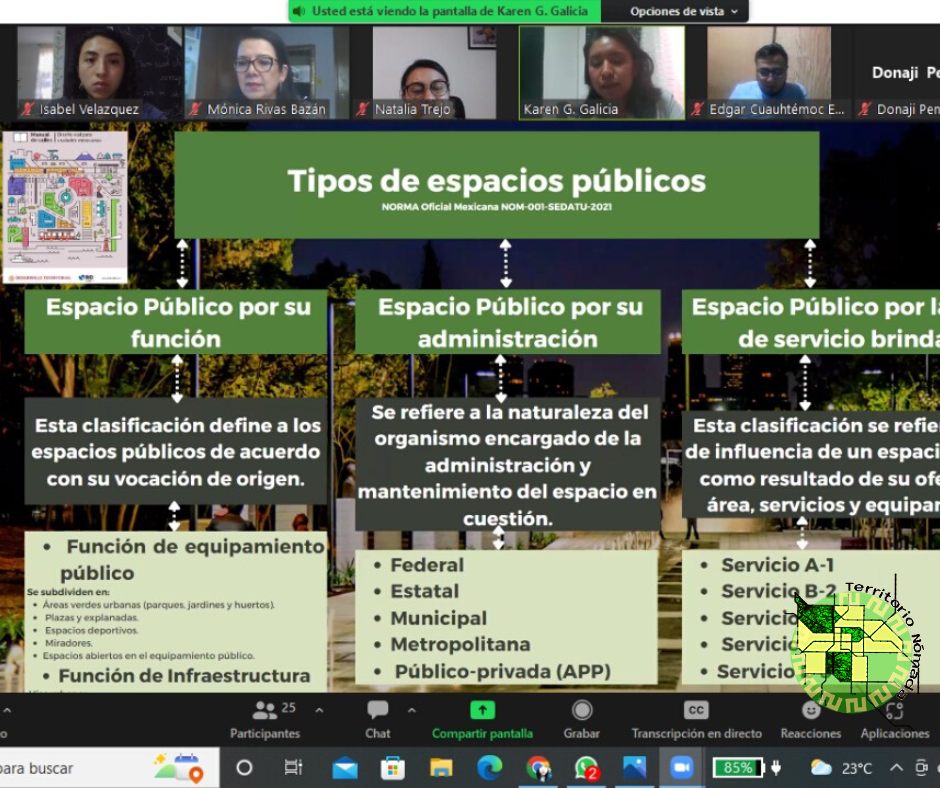
Task: Open Windows Task View button
Action: click(293, 768)
